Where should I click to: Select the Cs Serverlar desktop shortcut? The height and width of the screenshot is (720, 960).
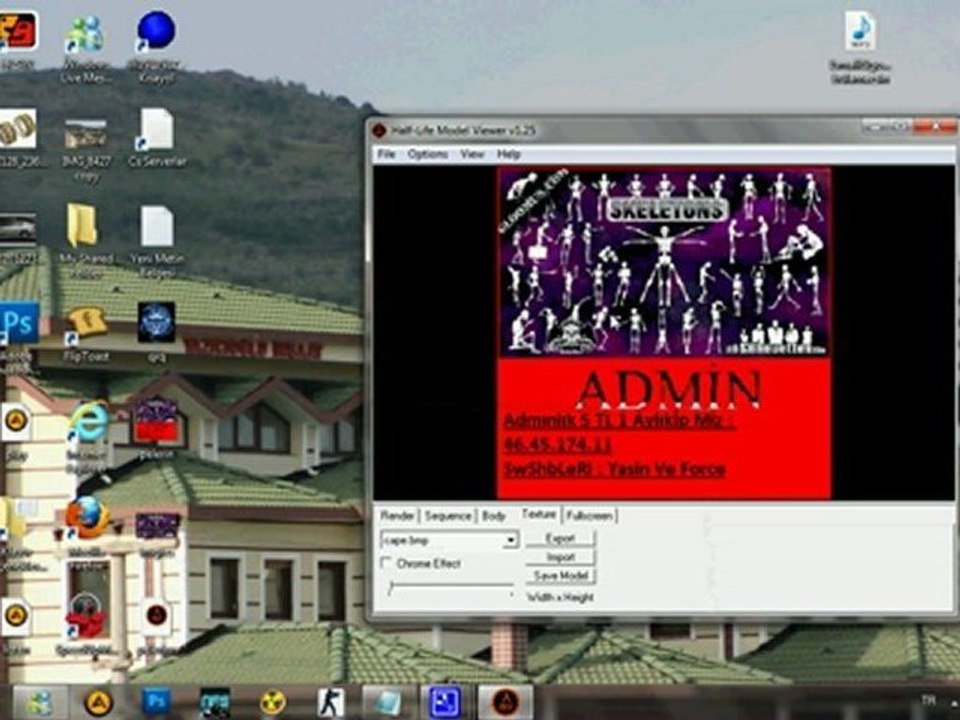(x=157, y=138)
